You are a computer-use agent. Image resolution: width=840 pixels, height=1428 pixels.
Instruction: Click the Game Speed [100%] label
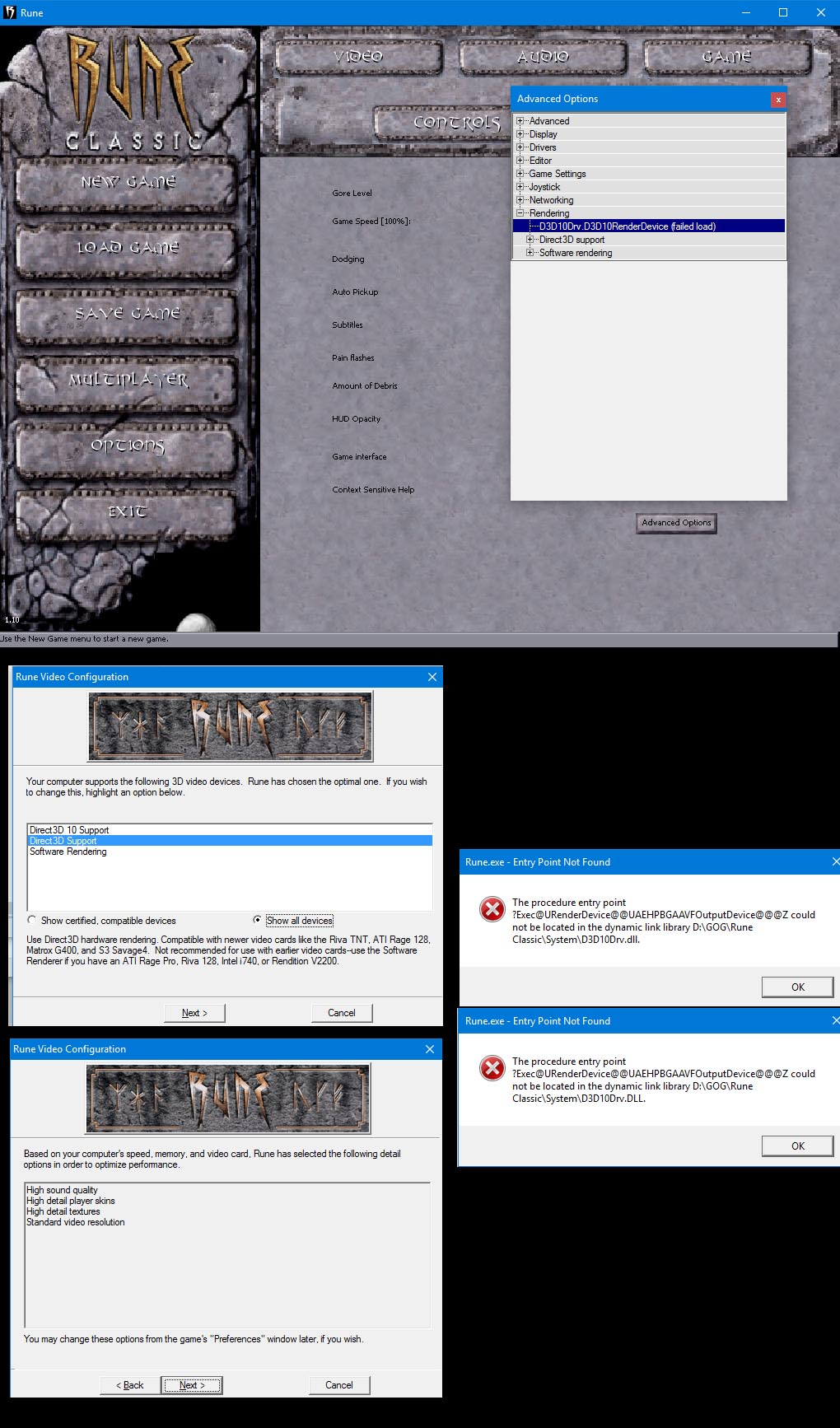click(x=371, y=221)
